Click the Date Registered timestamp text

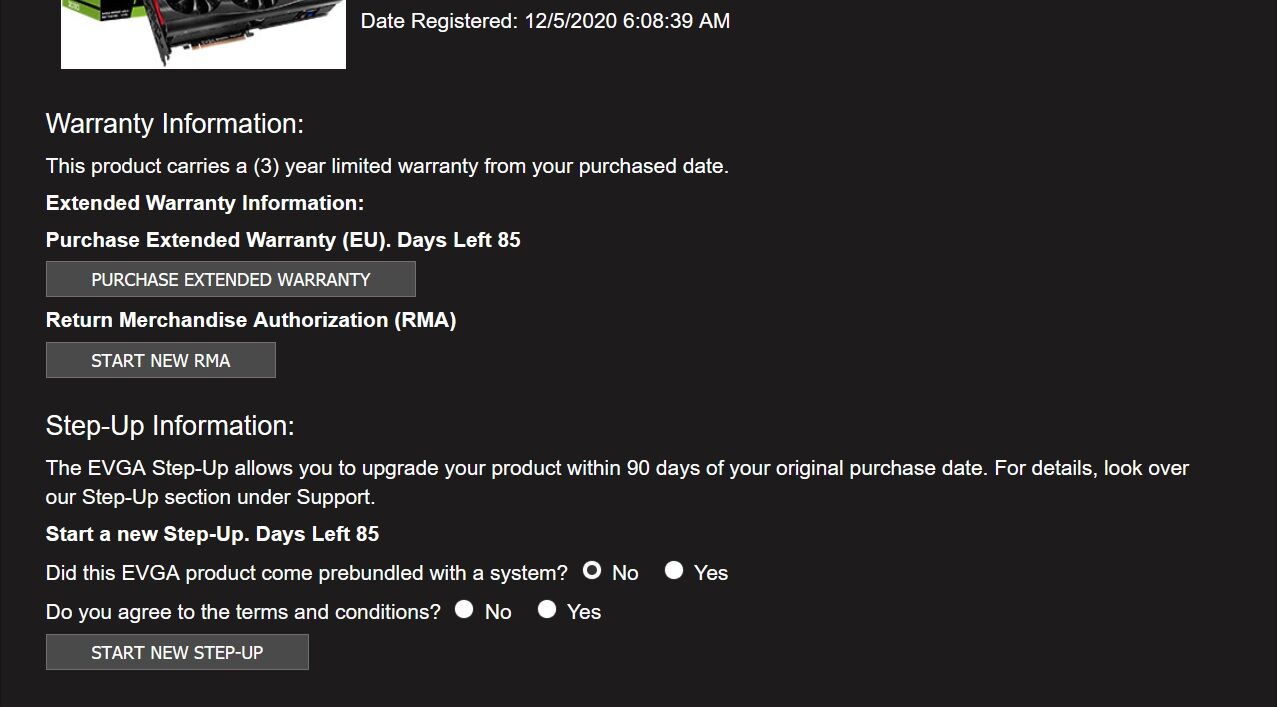(545, 21)
